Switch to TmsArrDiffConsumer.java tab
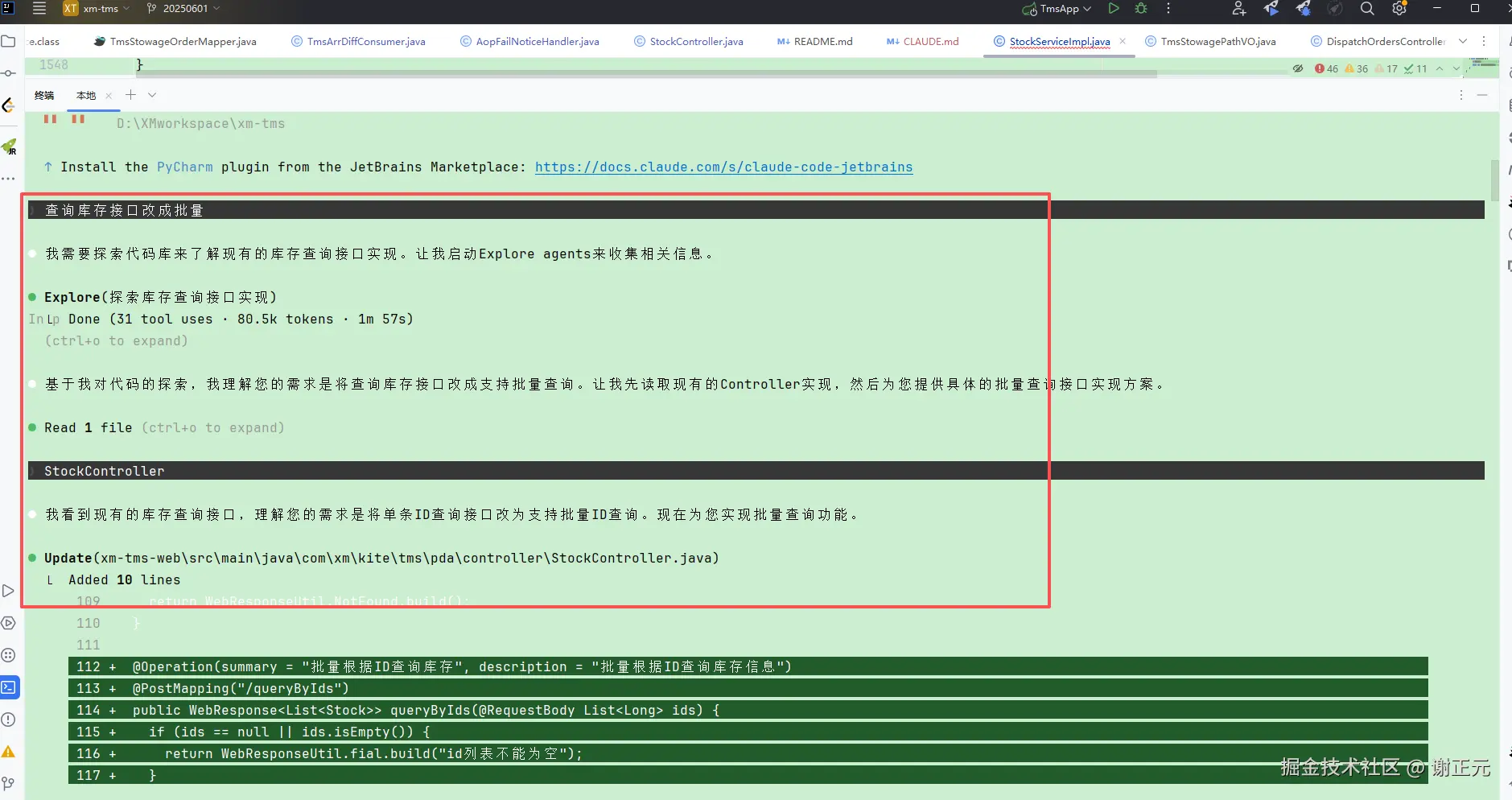This screenshot has width=1512, height=800. [358, 42]
